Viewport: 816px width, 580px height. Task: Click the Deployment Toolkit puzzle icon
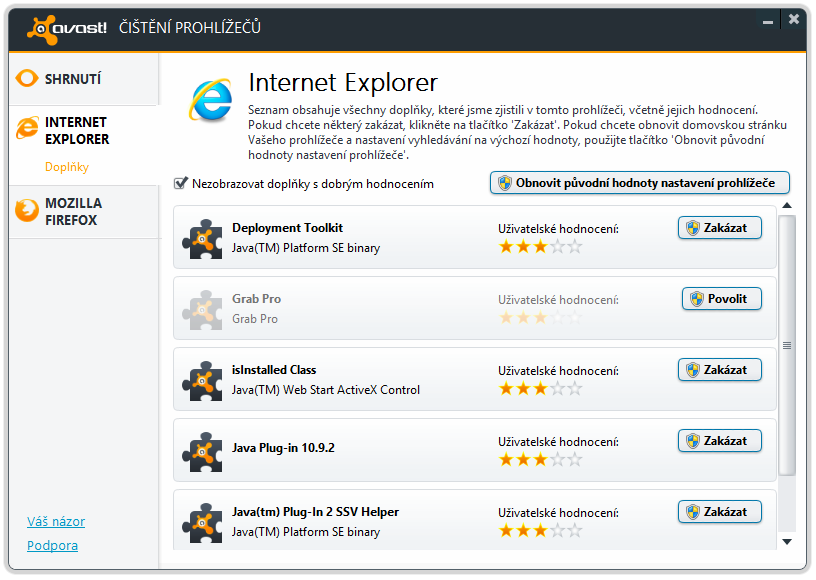202,239
